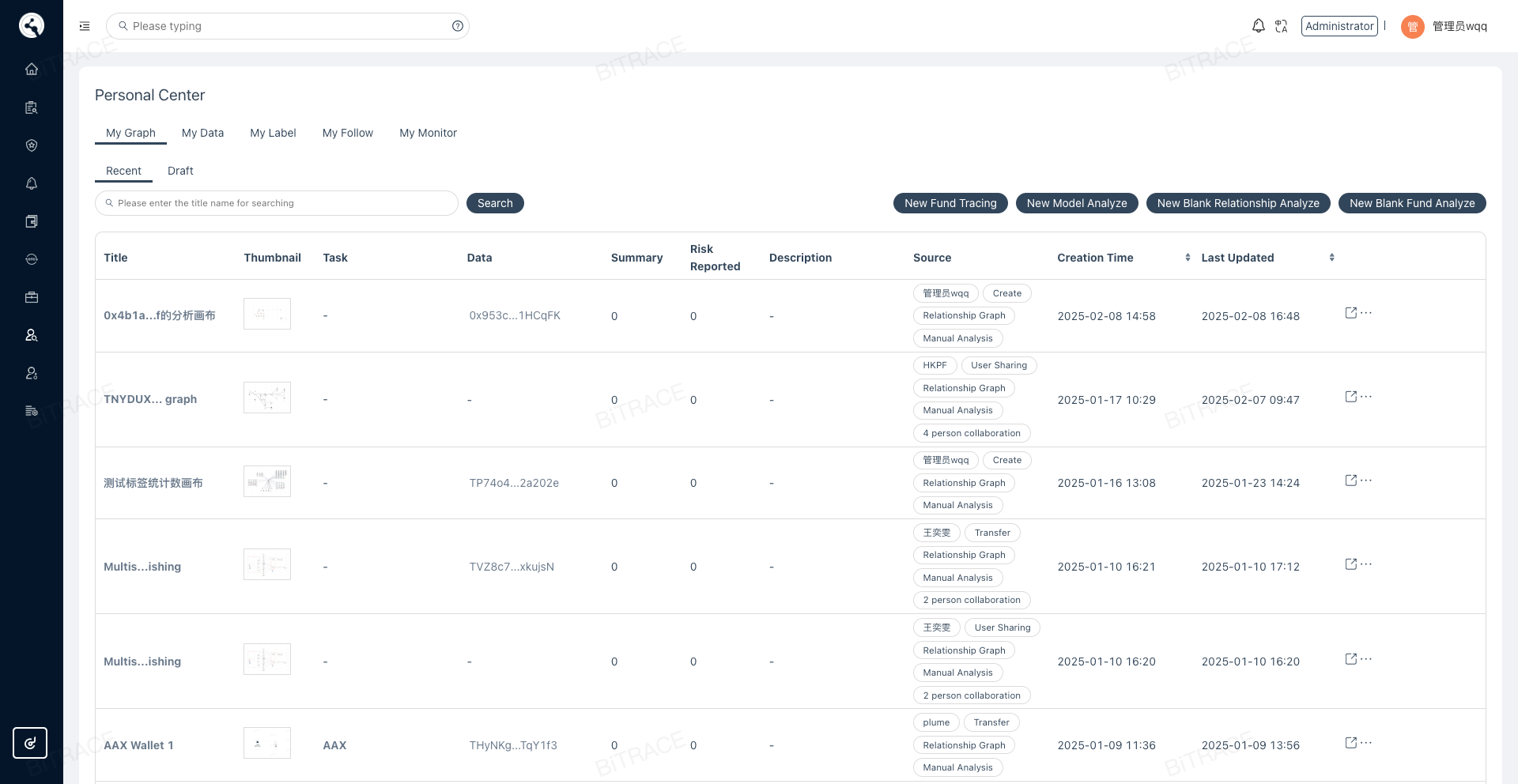Click the help icon in the top search bar

[458, 26]
